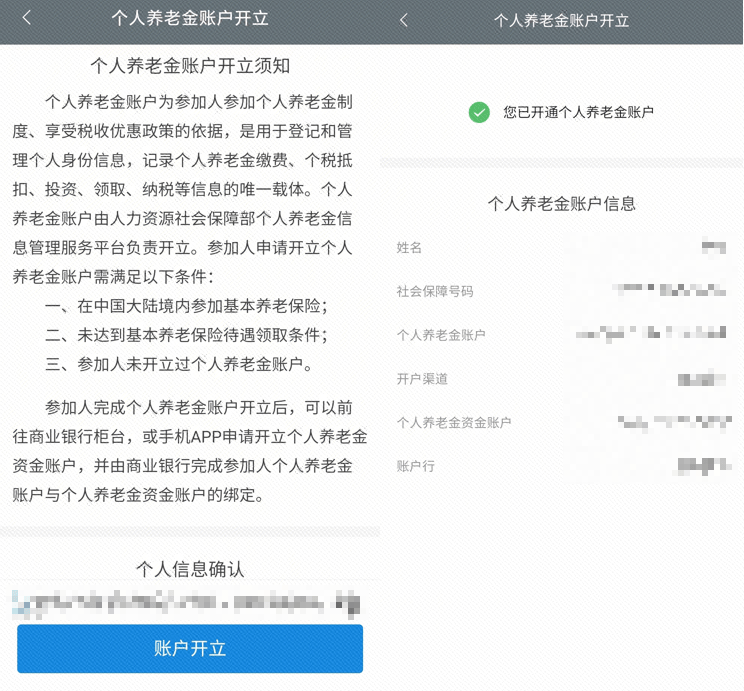Viewport: 744px width, 691px height.
Task: Select the 个人养老金账户信息 section heading
Action: click(x=561, y=204)
